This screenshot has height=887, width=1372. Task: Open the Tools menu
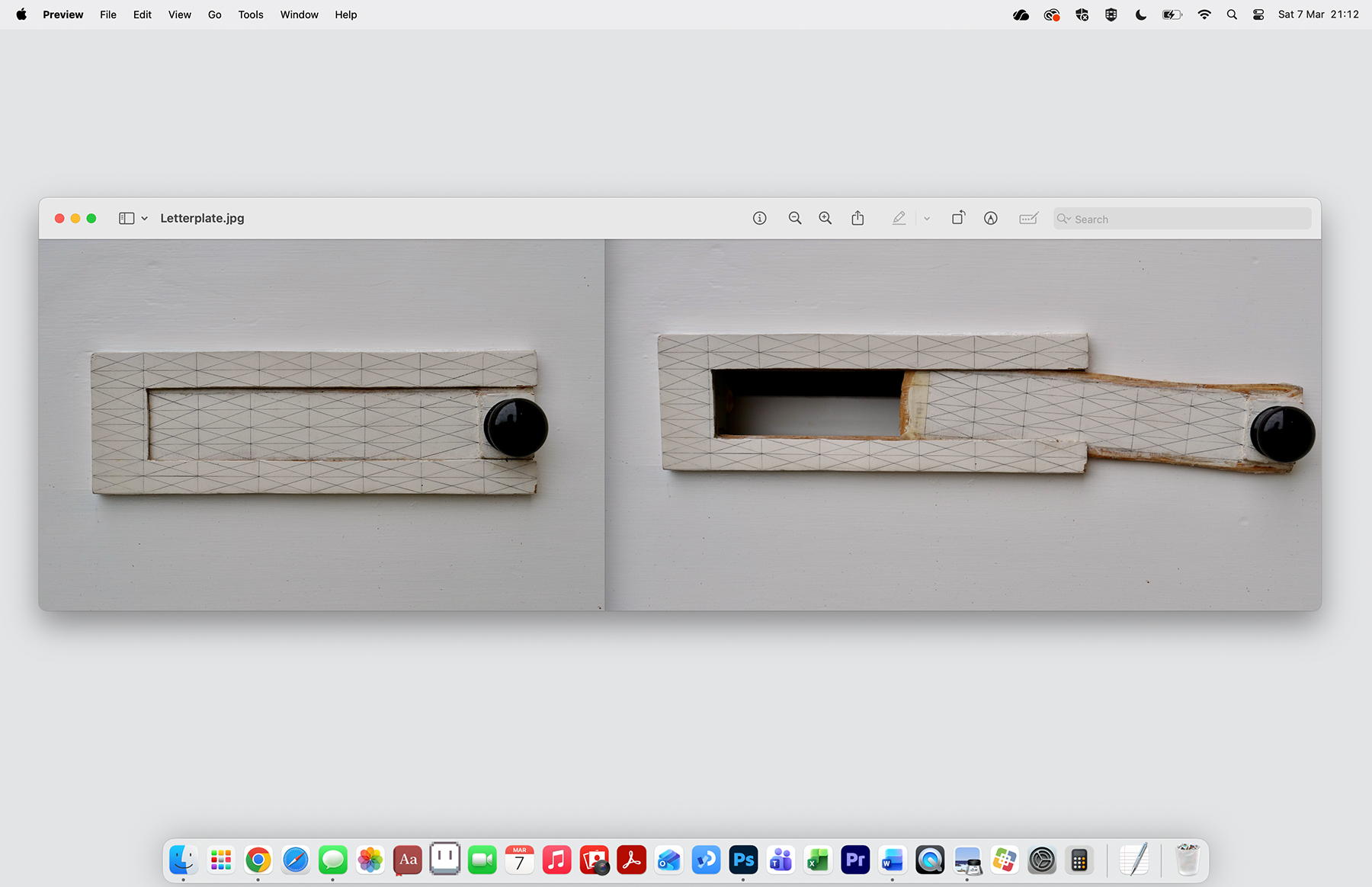coord(250,14)
